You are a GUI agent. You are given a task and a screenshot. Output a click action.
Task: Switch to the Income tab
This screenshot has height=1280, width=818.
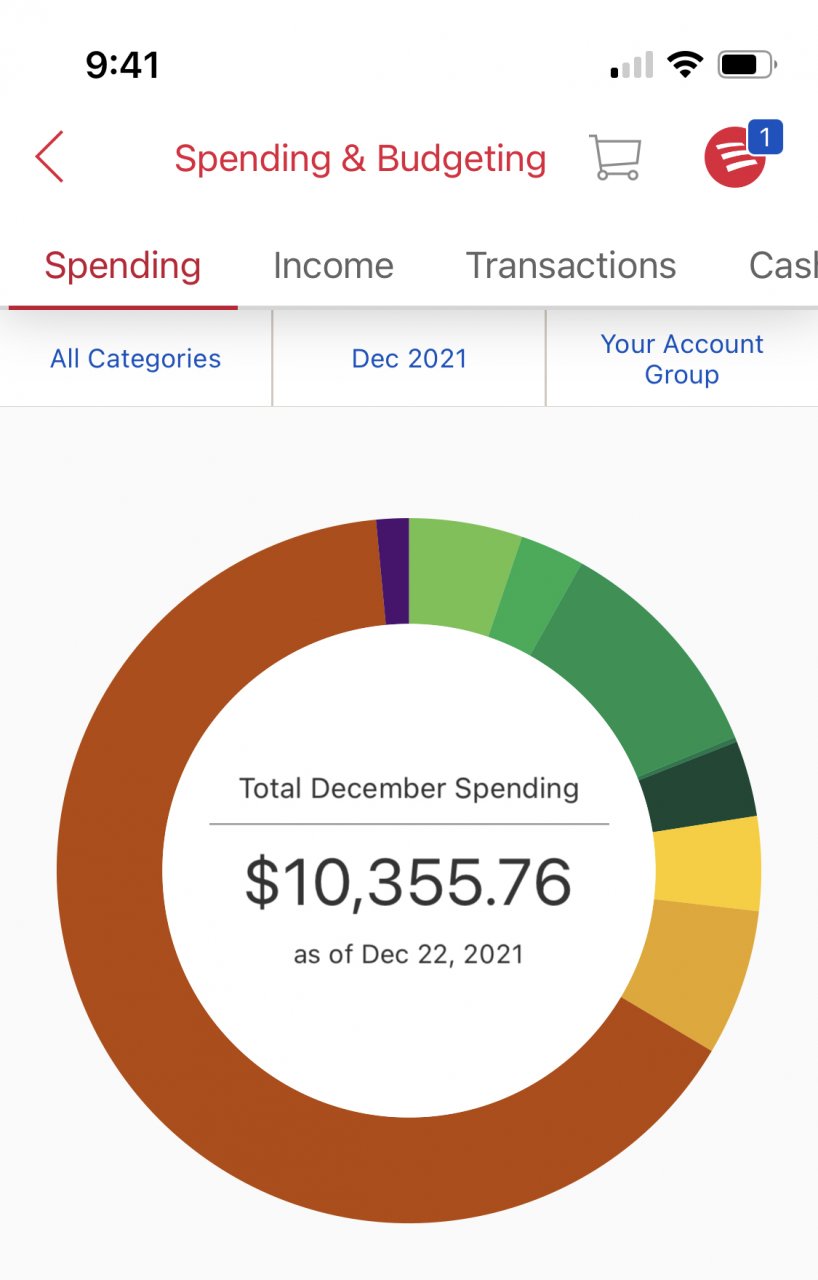click(x=333, y=266)
